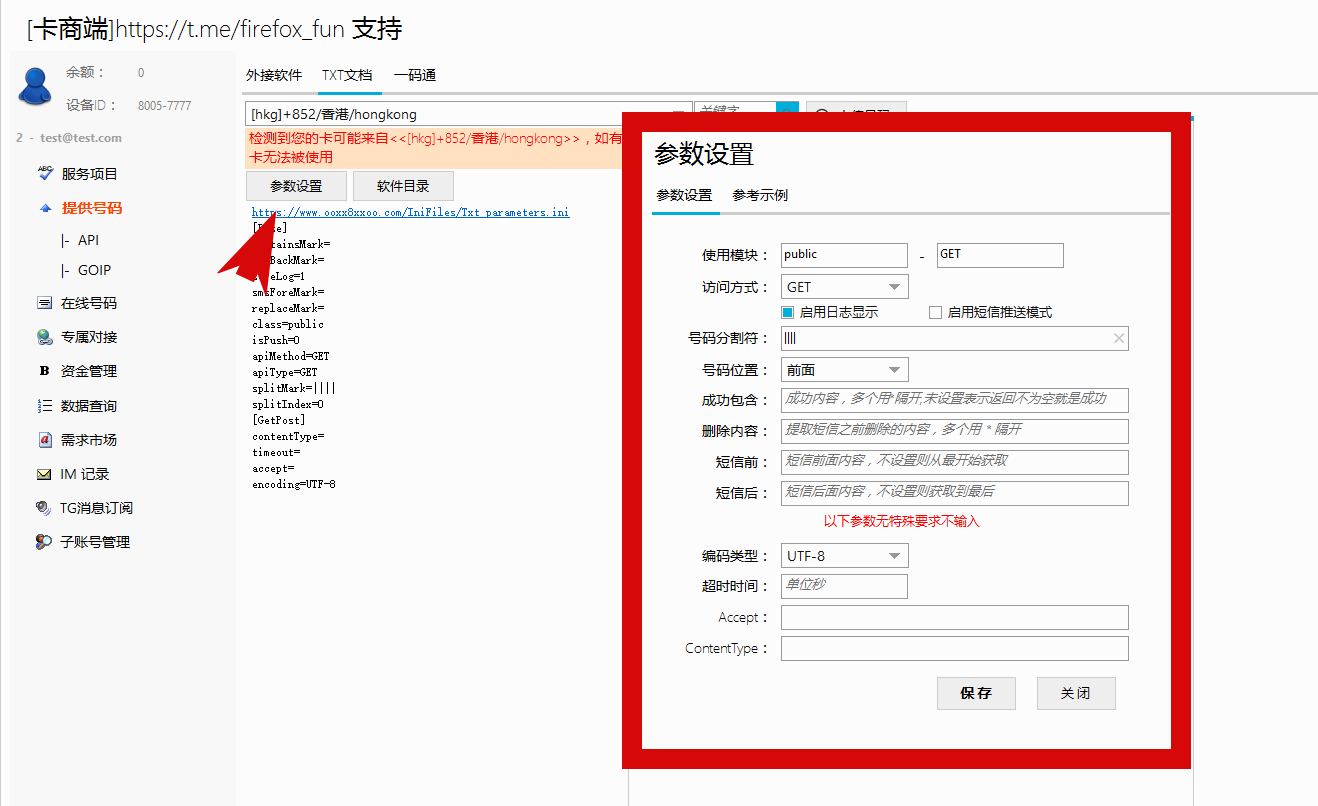The width and height of the screenshot is (1318, 806).
Task: Open the [hkg]+852/香港/hongkong combo box
Action: point(468,114)
